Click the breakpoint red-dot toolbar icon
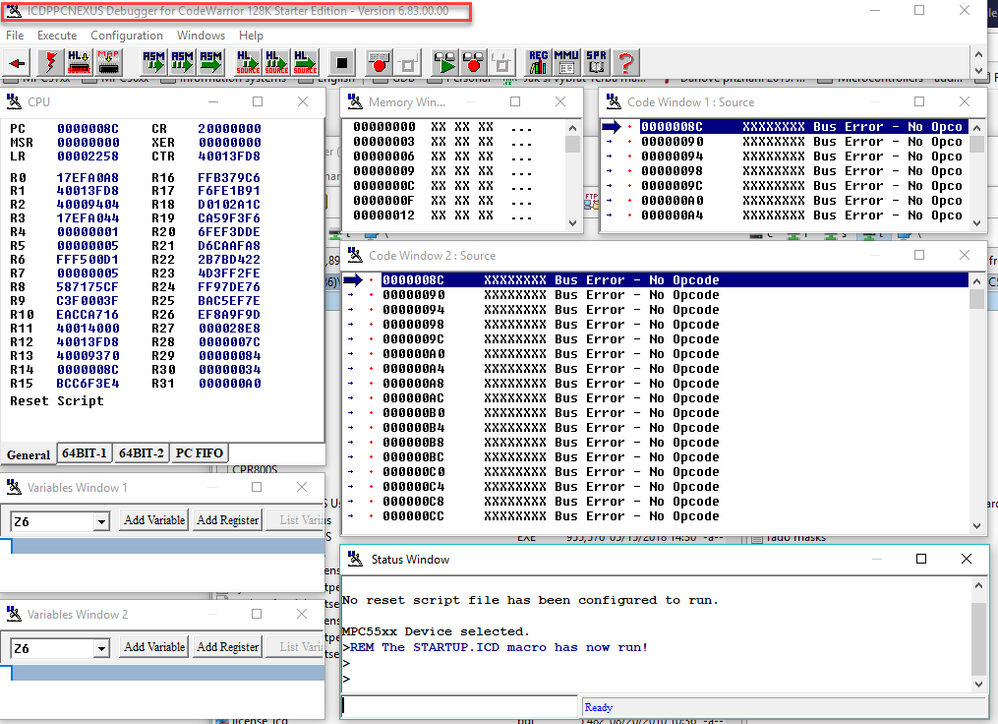Image resolution: width=998 pixels, height=724 pixels. [379, 63]
